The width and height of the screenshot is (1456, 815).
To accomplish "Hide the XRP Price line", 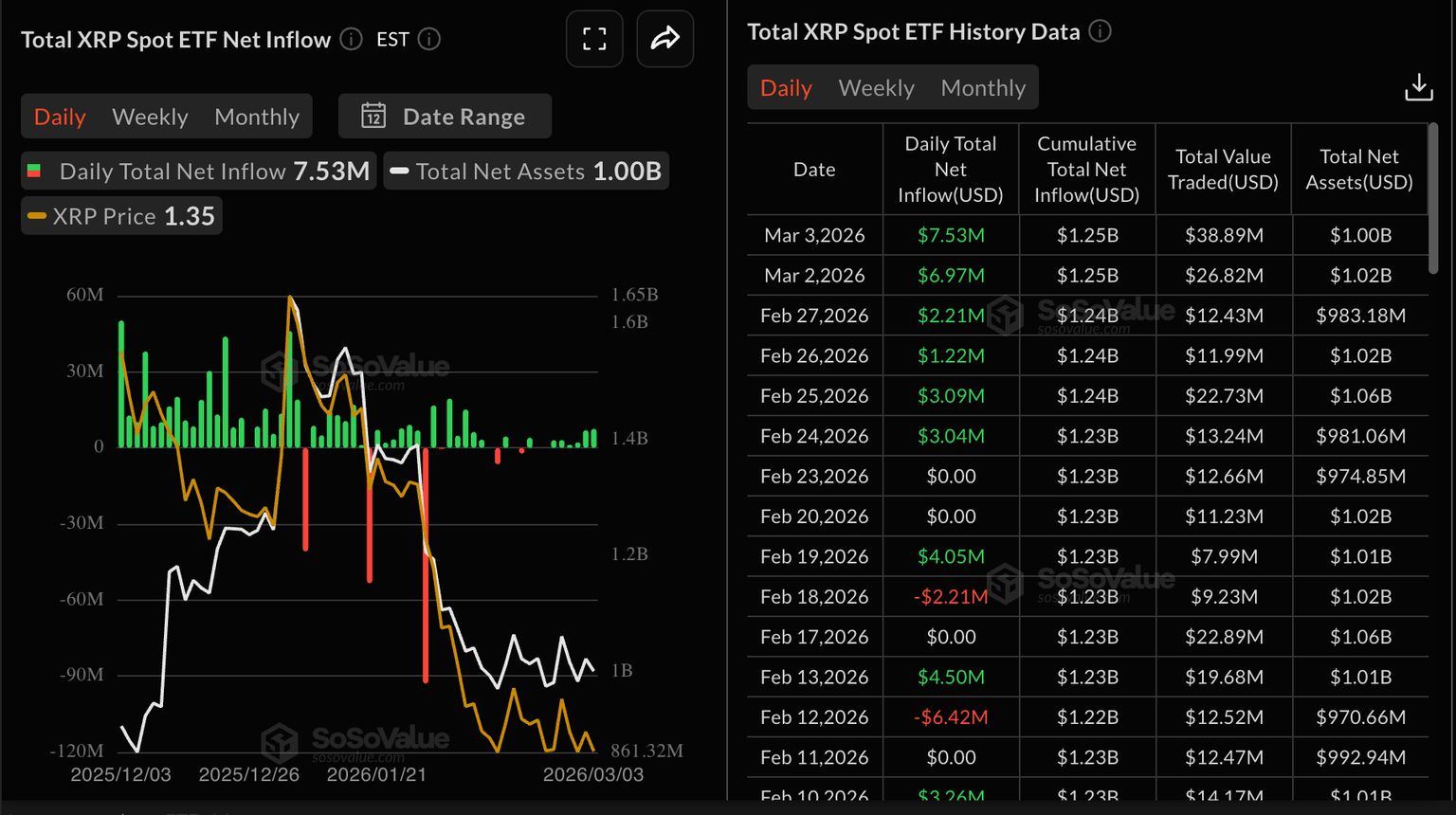I will tap(120, 215).
